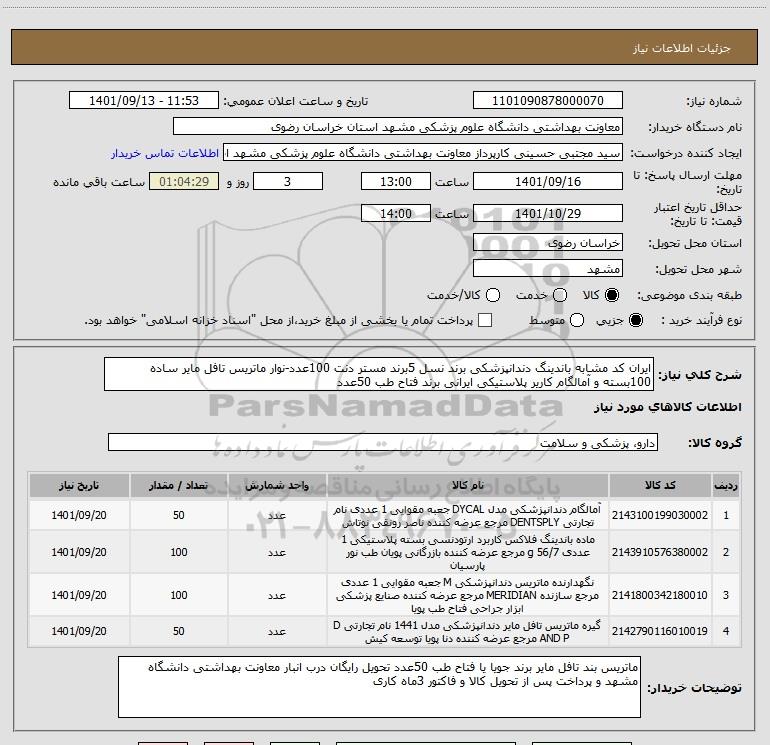Click the کد کالا column header
This screenshot has width=770, height=745.
tap(660, 485)
